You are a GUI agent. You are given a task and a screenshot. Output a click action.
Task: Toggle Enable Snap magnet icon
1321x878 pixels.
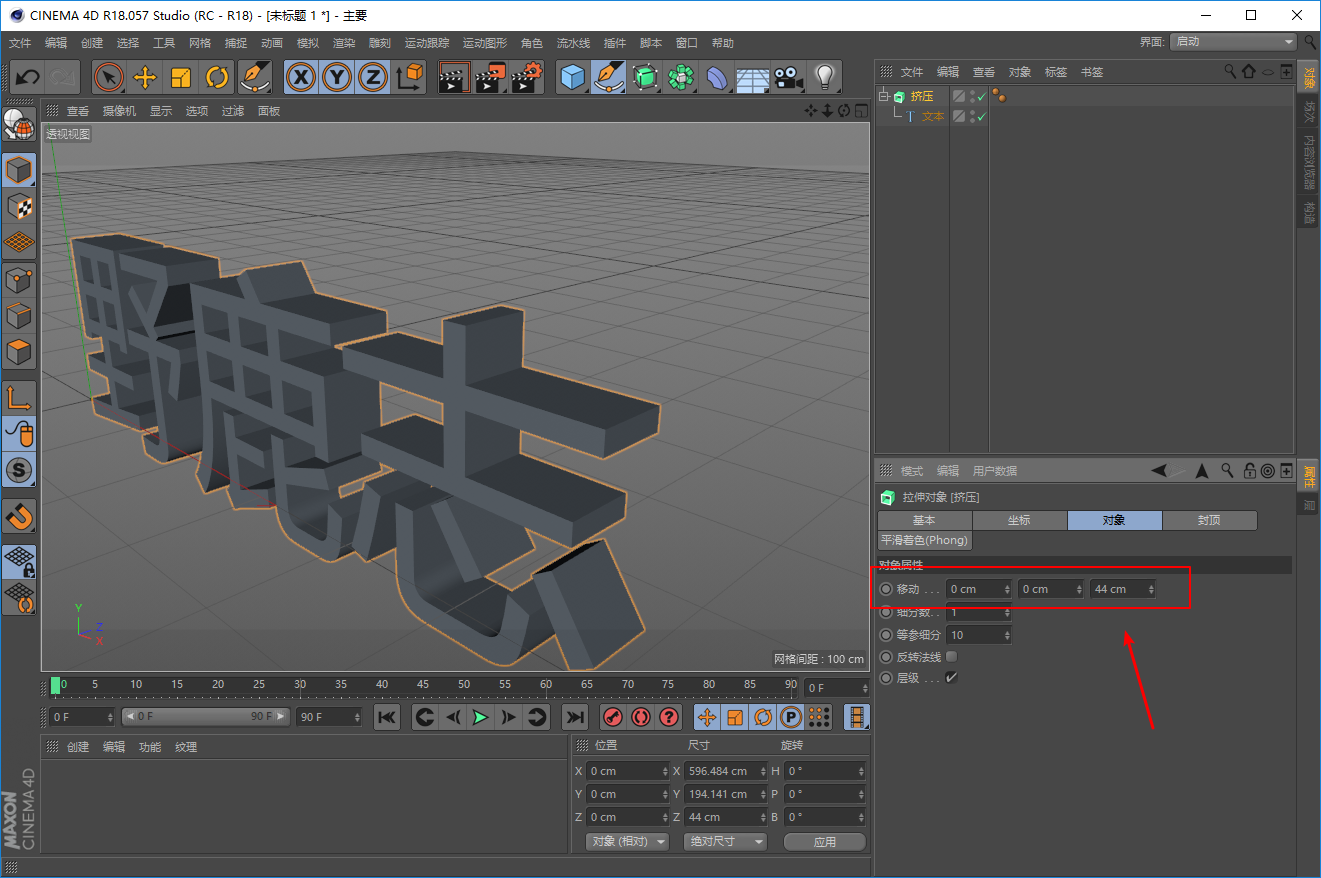19,516
